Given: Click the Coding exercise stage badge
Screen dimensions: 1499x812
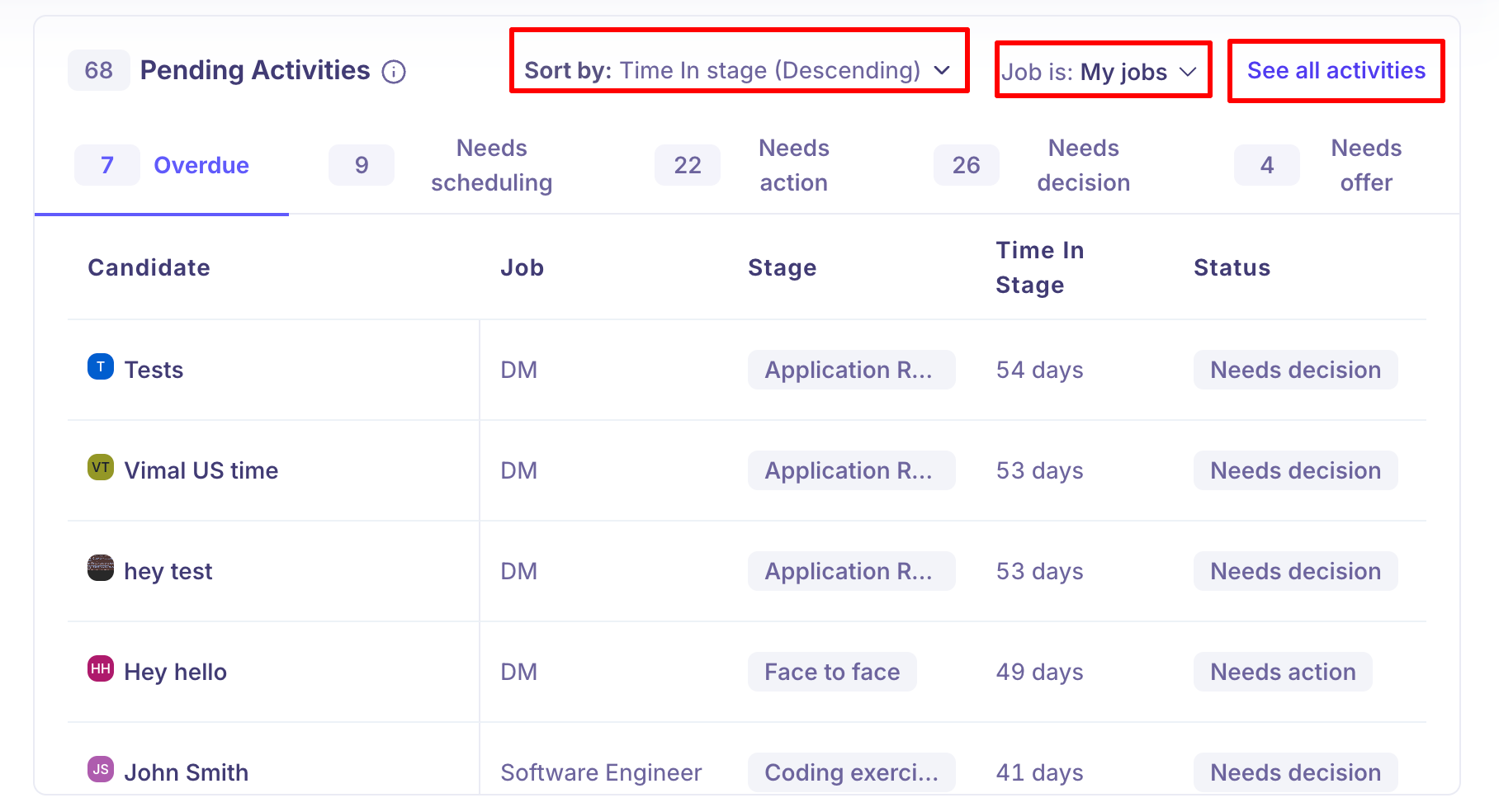Looking at the screenshot, I should pos(851,772).
